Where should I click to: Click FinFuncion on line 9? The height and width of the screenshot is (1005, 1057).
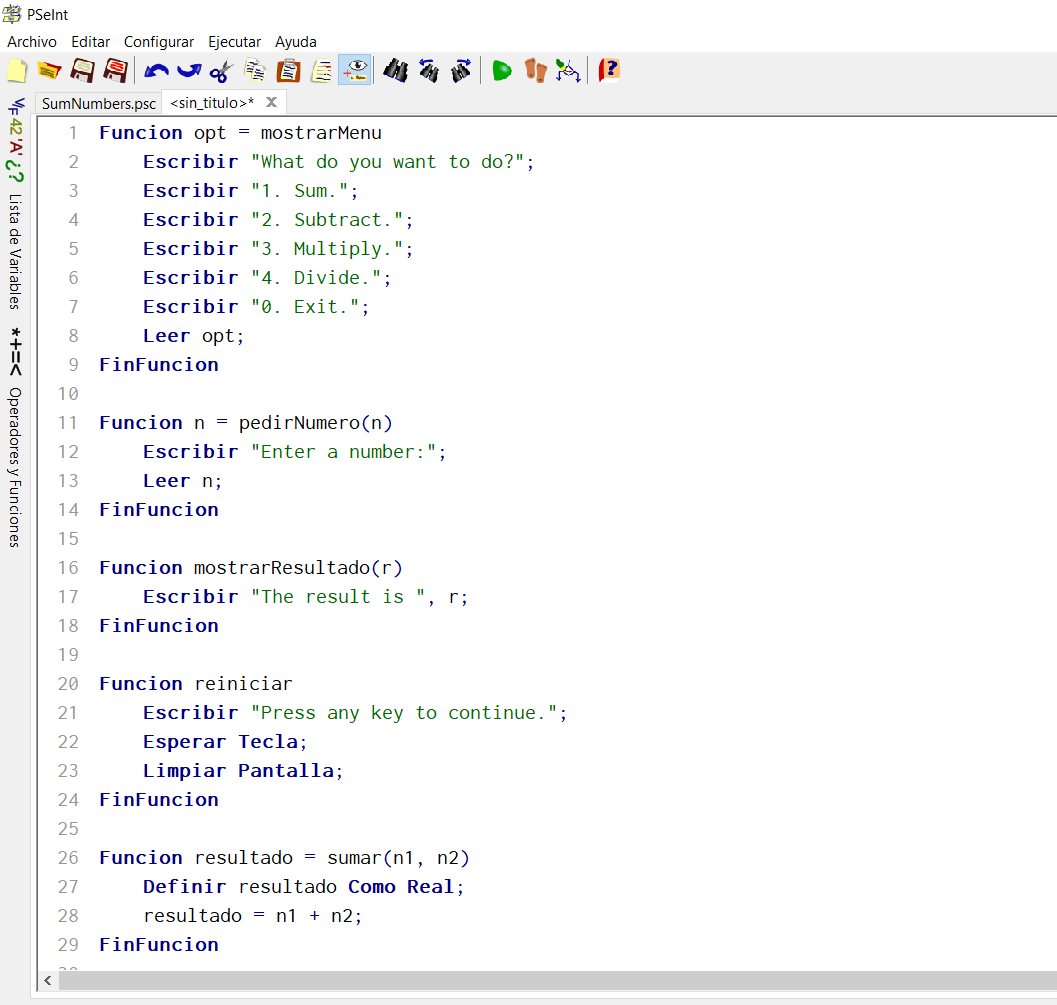(x=159, y=365)
